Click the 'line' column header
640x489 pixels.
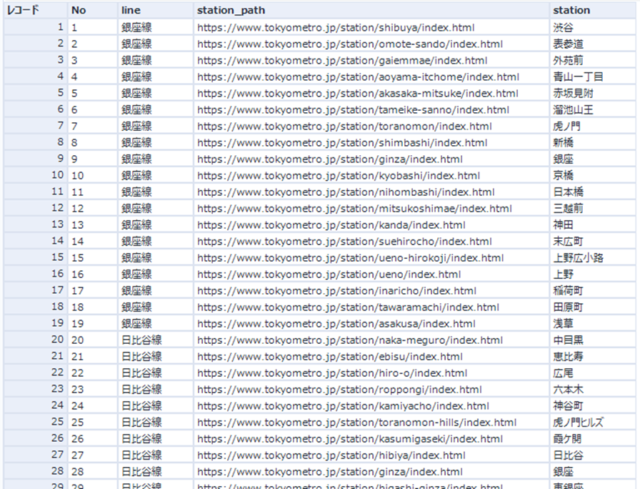pos(155,10)
